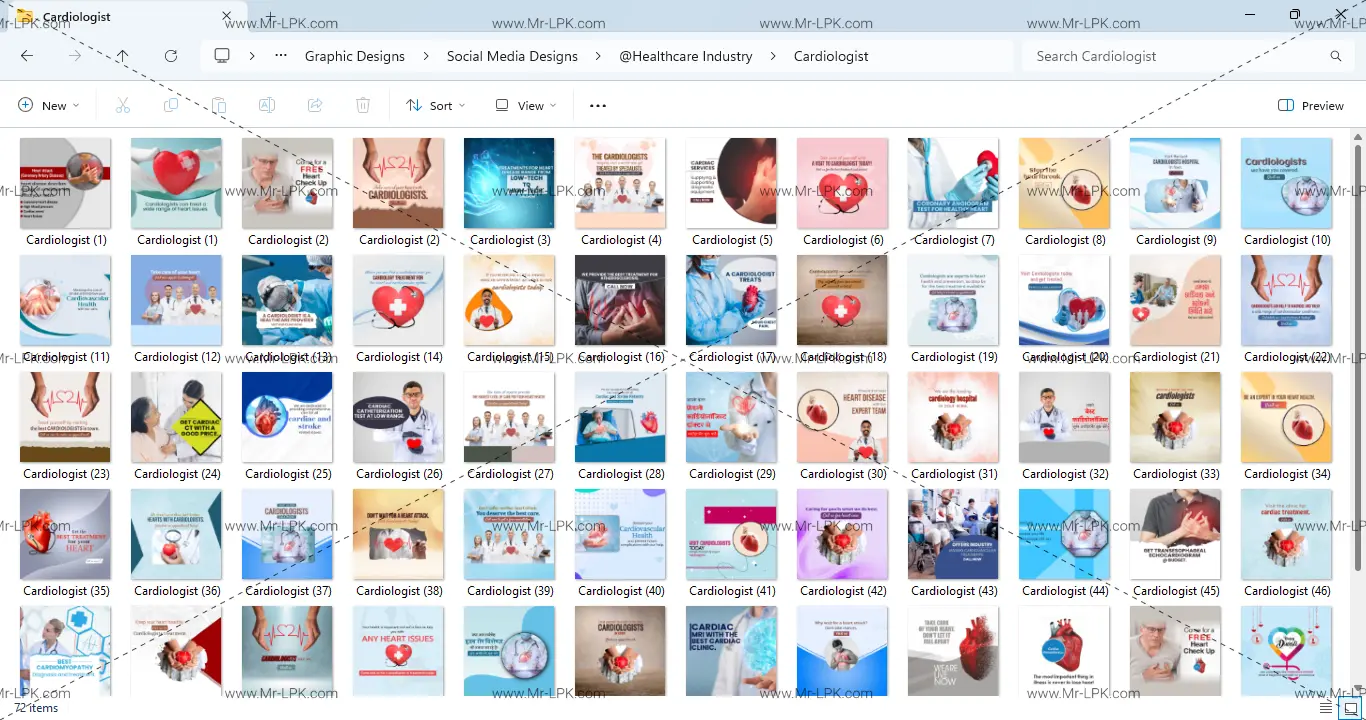Screen dimensions: 1366x720
Task: Click the Copy icon in toolbar
Action: 171,105
